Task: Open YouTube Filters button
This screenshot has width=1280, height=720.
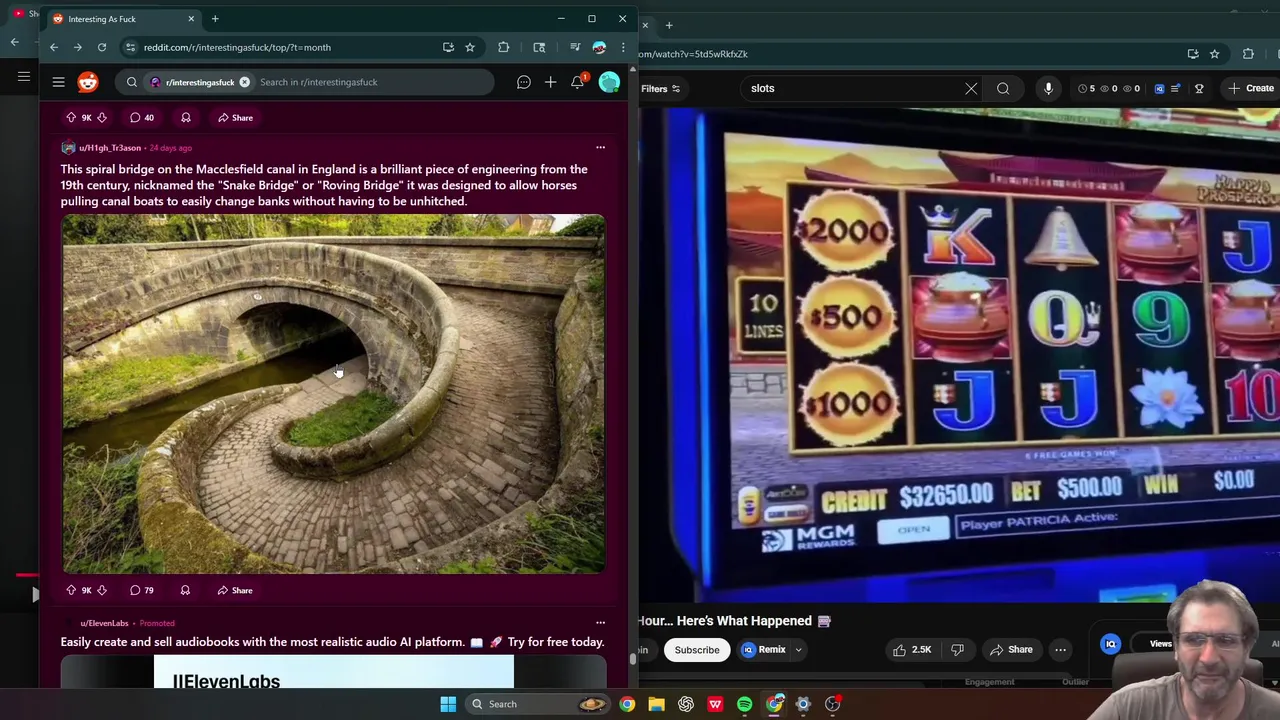Action: (660, 88)
